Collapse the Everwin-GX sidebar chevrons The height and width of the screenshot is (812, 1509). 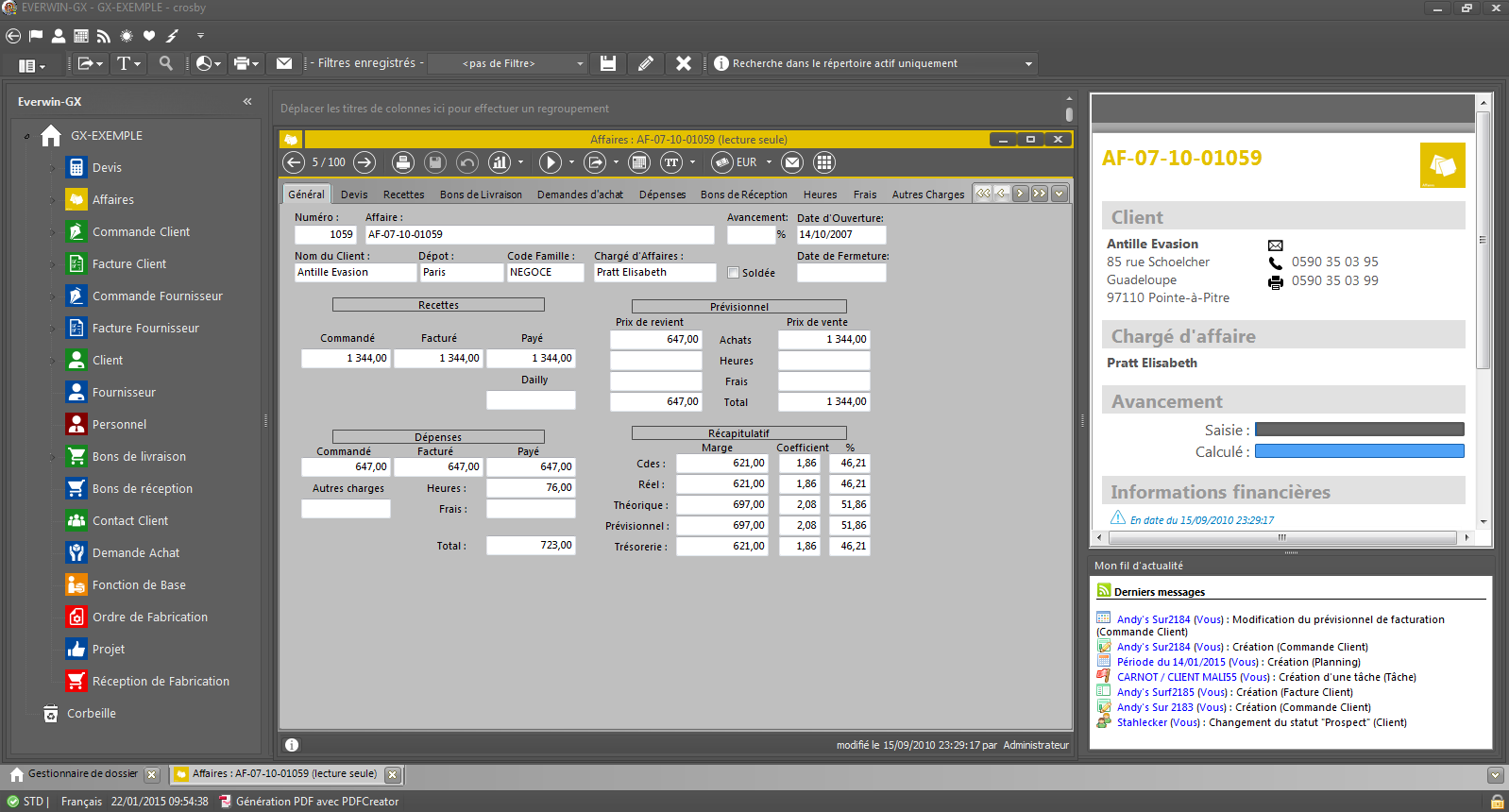pyautogui.click(x=247, y=101)
